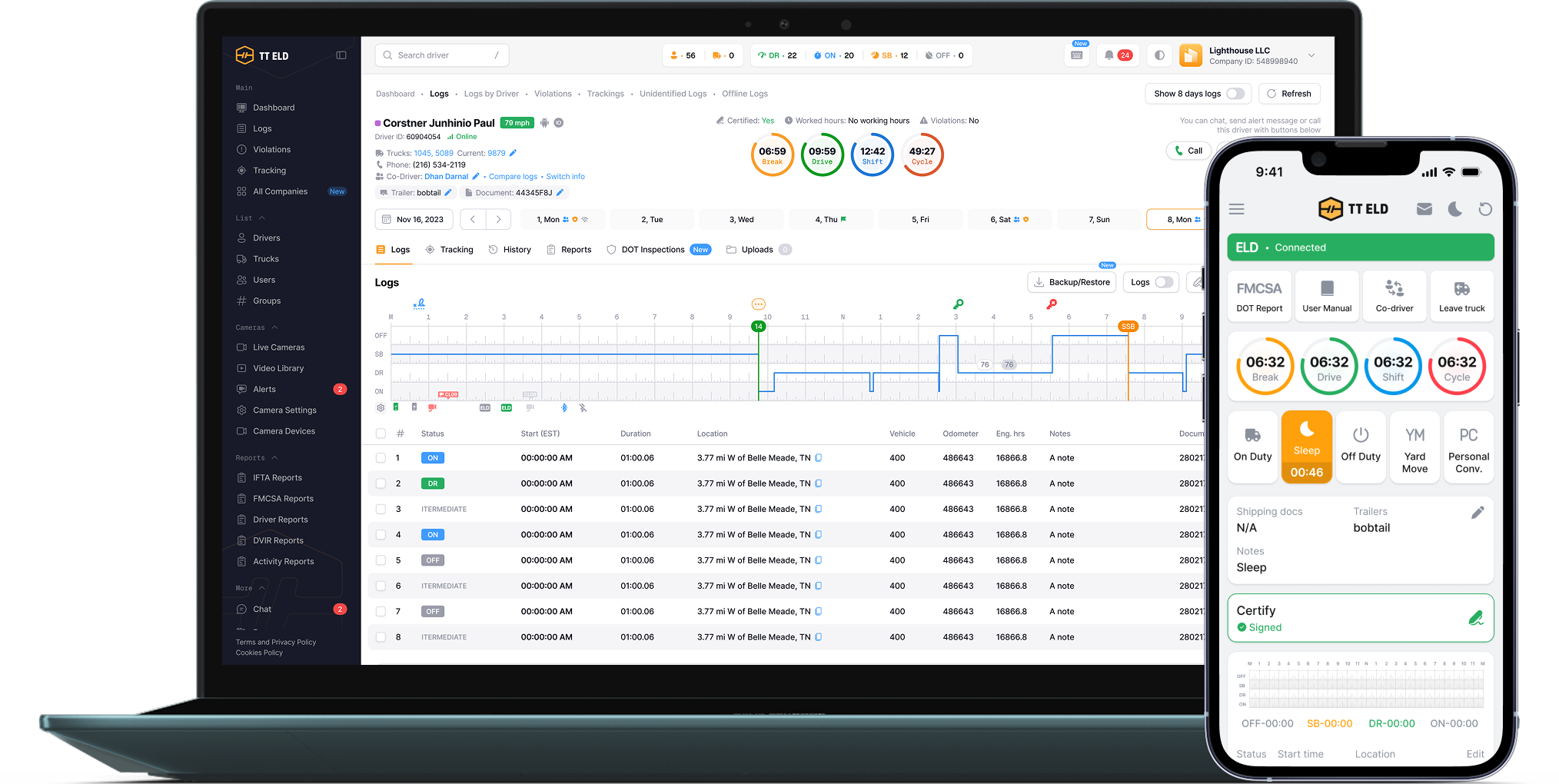Image resolution: width=1559 pixels, height=784 pixels.
Task: Open the Alerts panel showing 2 alerts
Action: (x=264, y=389)
